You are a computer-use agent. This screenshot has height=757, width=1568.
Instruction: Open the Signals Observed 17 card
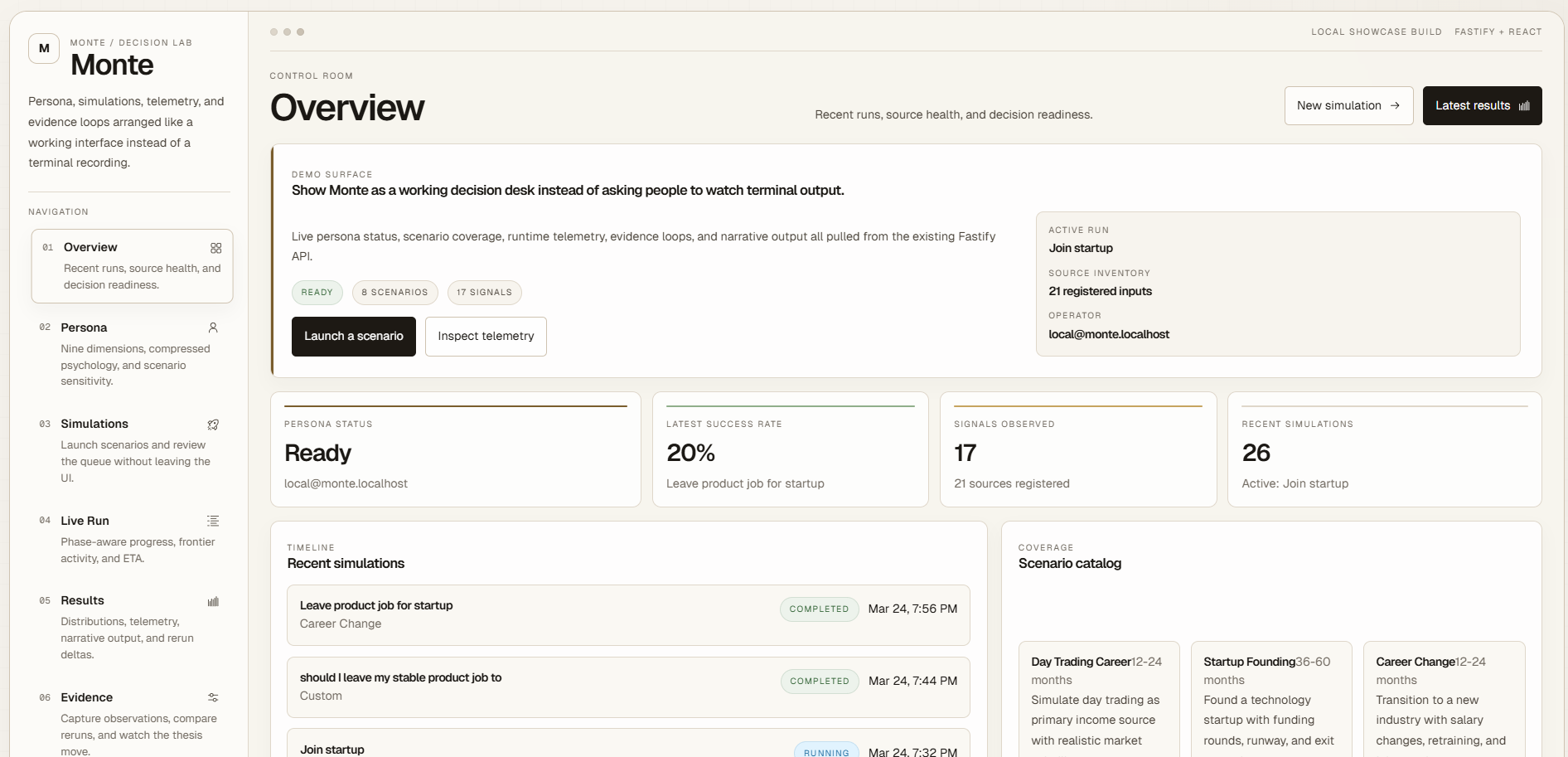pyautogui.click(x=1078, y=449)
